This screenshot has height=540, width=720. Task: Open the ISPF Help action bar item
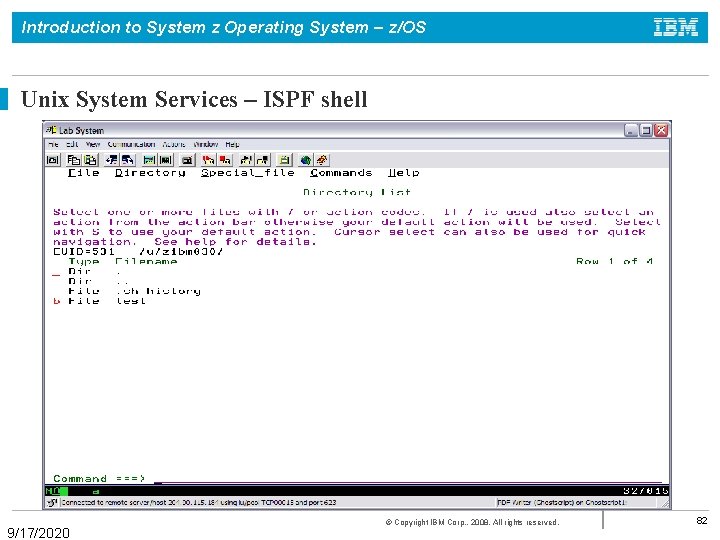[x=404, y=173]
